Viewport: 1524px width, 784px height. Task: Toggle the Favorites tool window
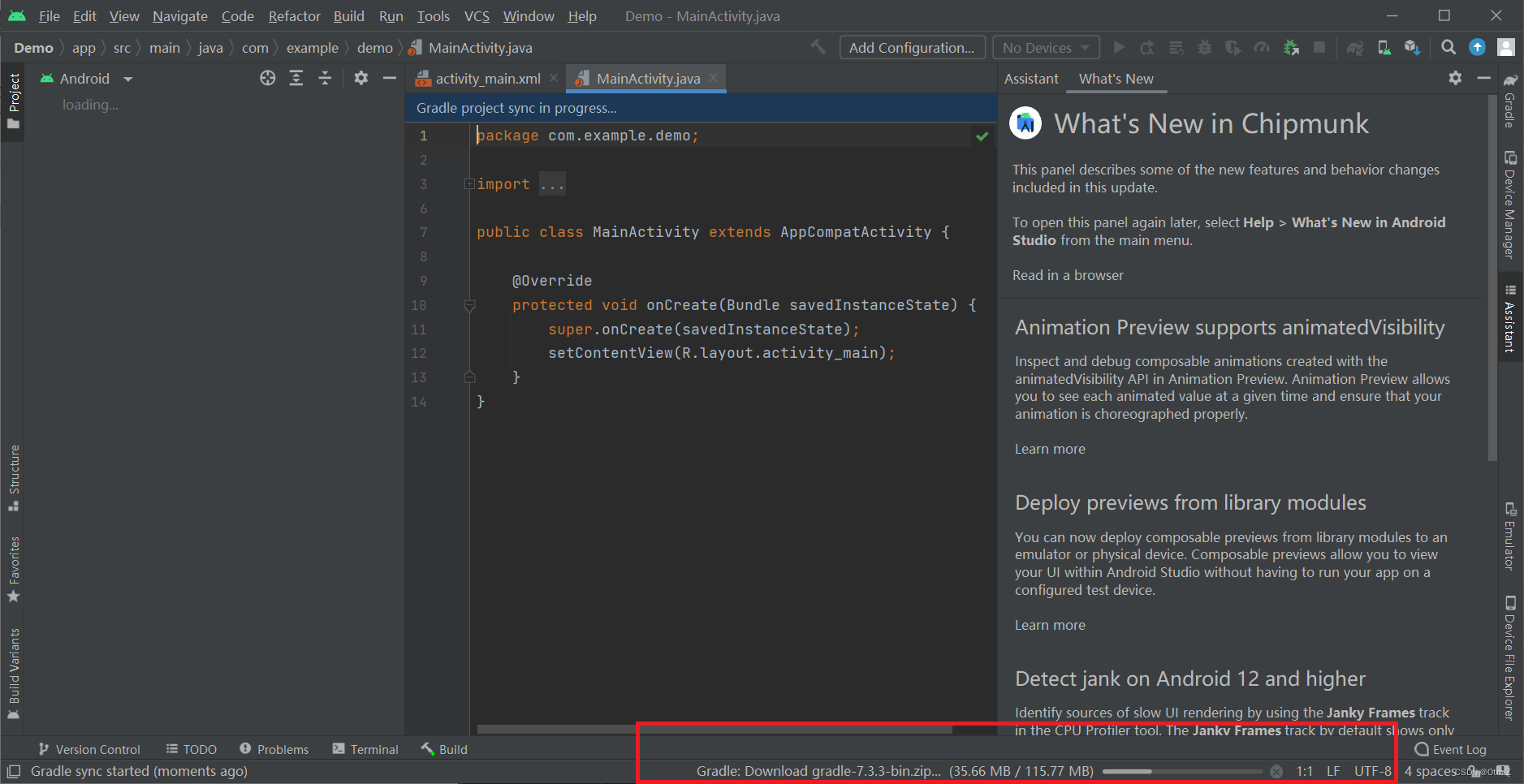(13, 569)
